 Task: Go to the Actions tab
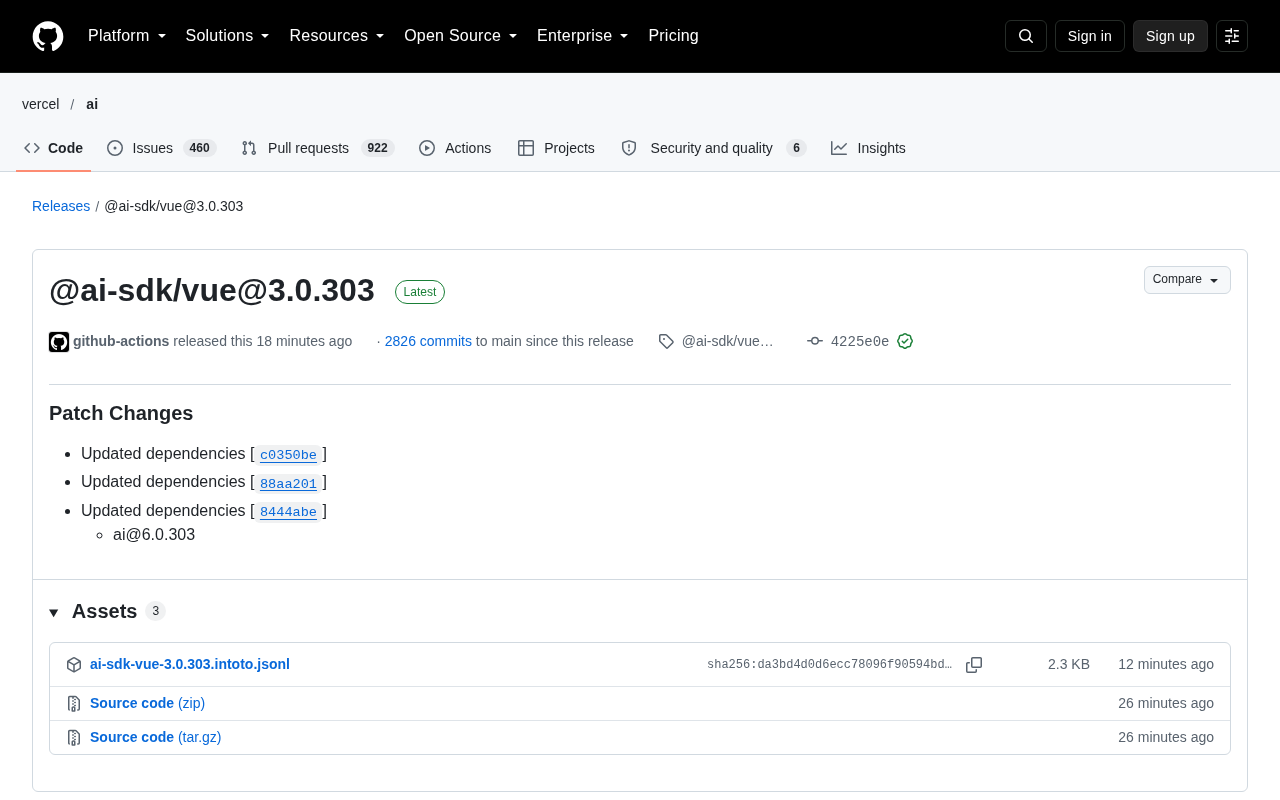click(x=455, y=148)
